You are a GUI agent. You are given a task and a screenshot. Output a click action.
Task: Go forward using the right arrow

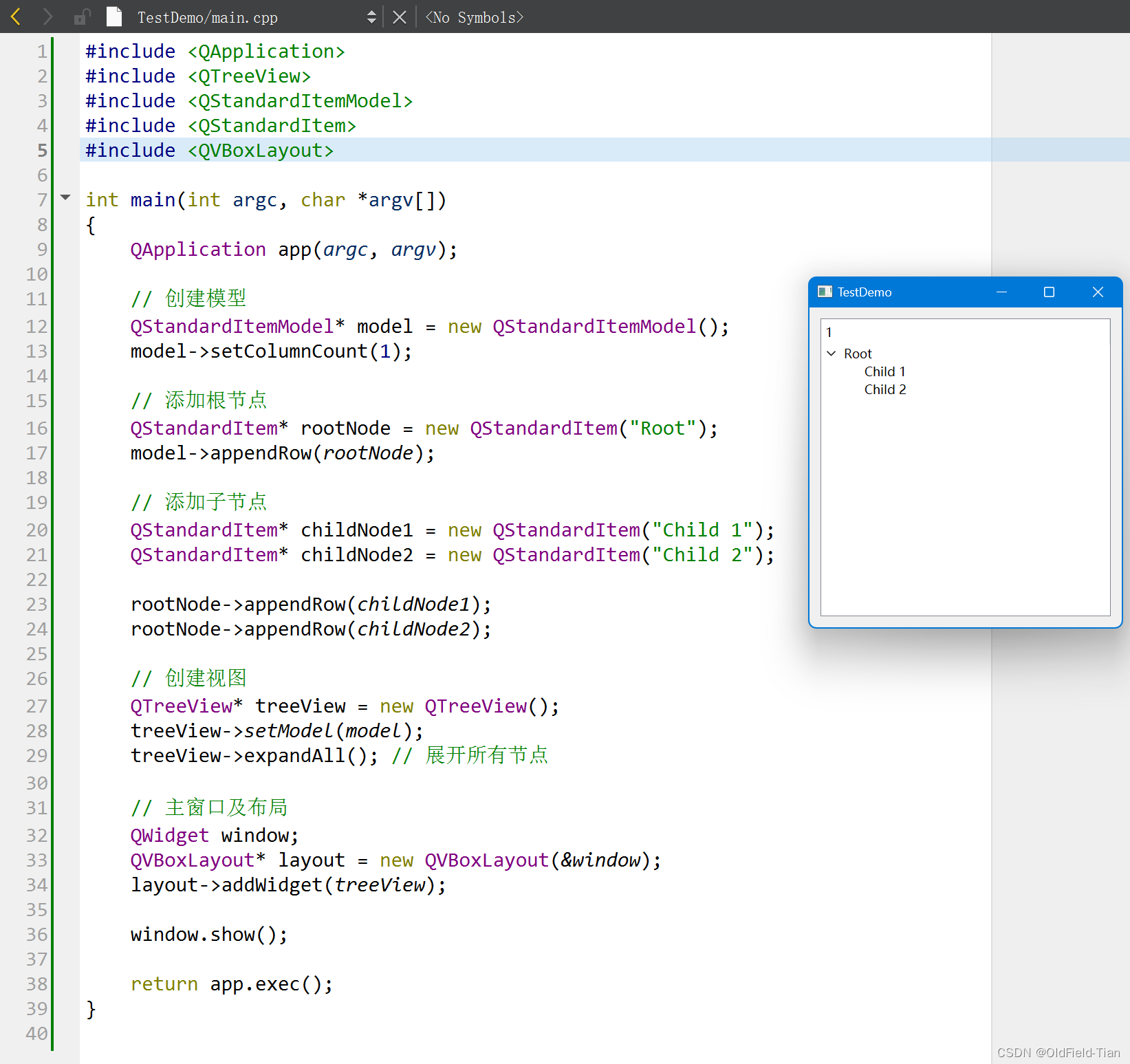[47, 17]
